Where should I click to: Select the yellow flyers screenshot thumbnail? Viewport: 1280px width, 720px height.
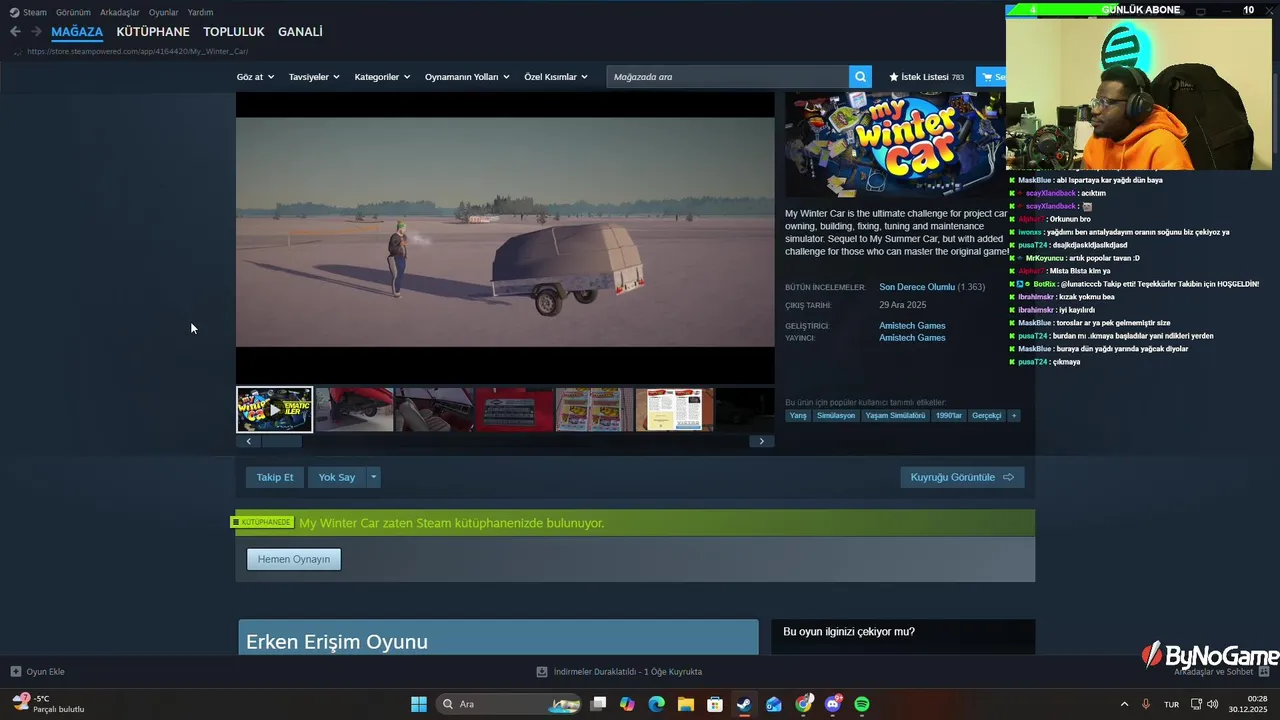coord(595,410)
